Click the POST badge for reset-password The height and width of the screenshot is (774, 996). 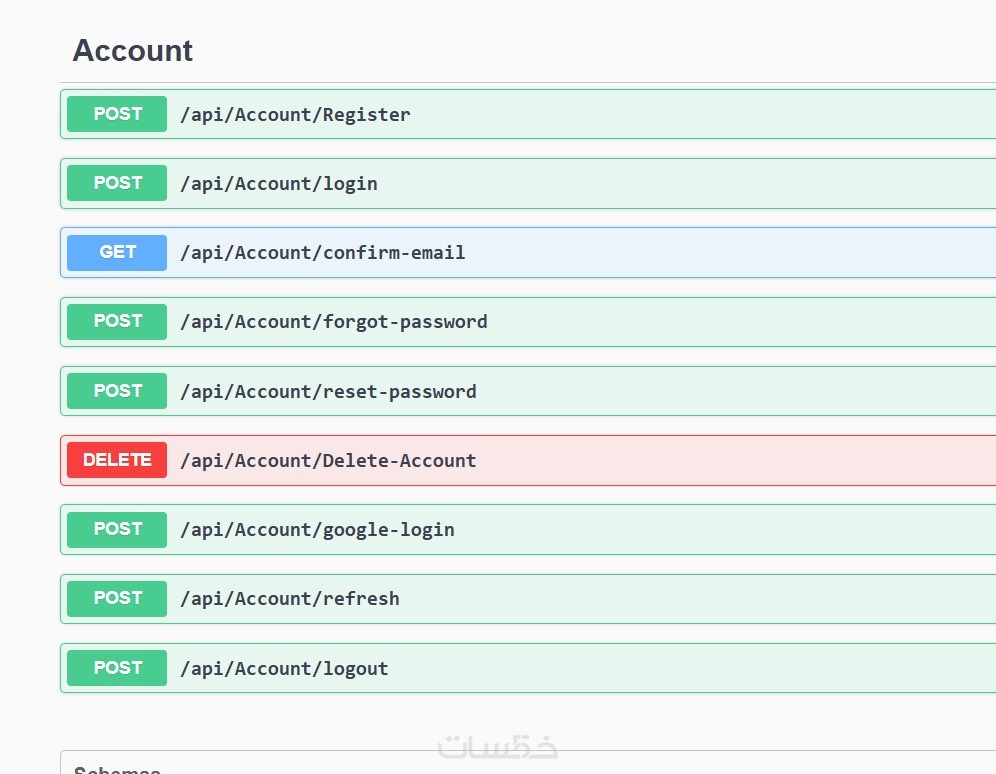[x=117, y=391]
